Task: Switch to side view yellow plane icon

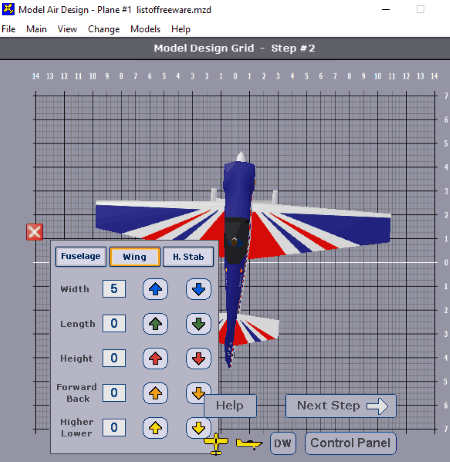Action: click(249, 444)
